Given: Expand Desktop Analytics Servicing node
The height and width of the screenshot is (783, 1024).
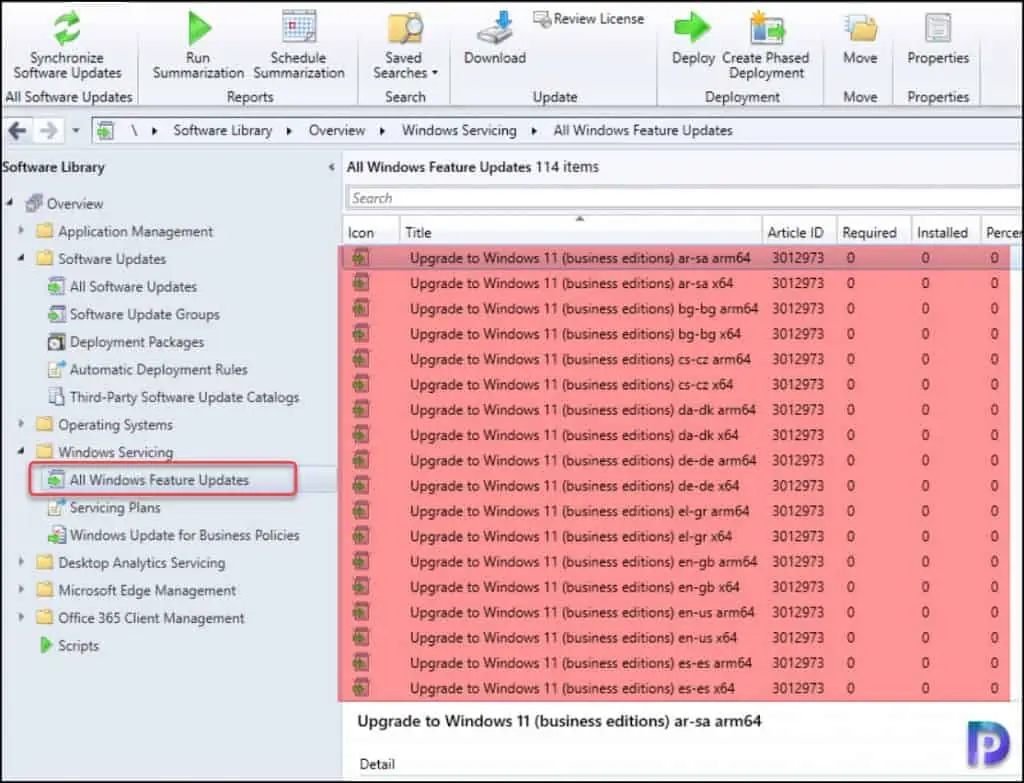Looking at the screenshot, I should 21,562.
